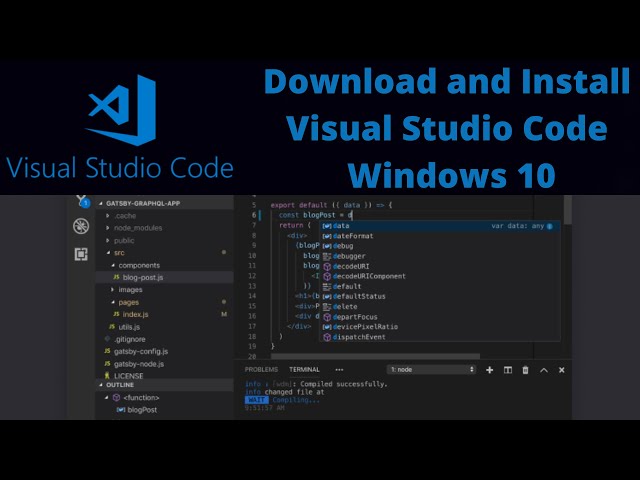Open gatsby-config.js file

164,351
